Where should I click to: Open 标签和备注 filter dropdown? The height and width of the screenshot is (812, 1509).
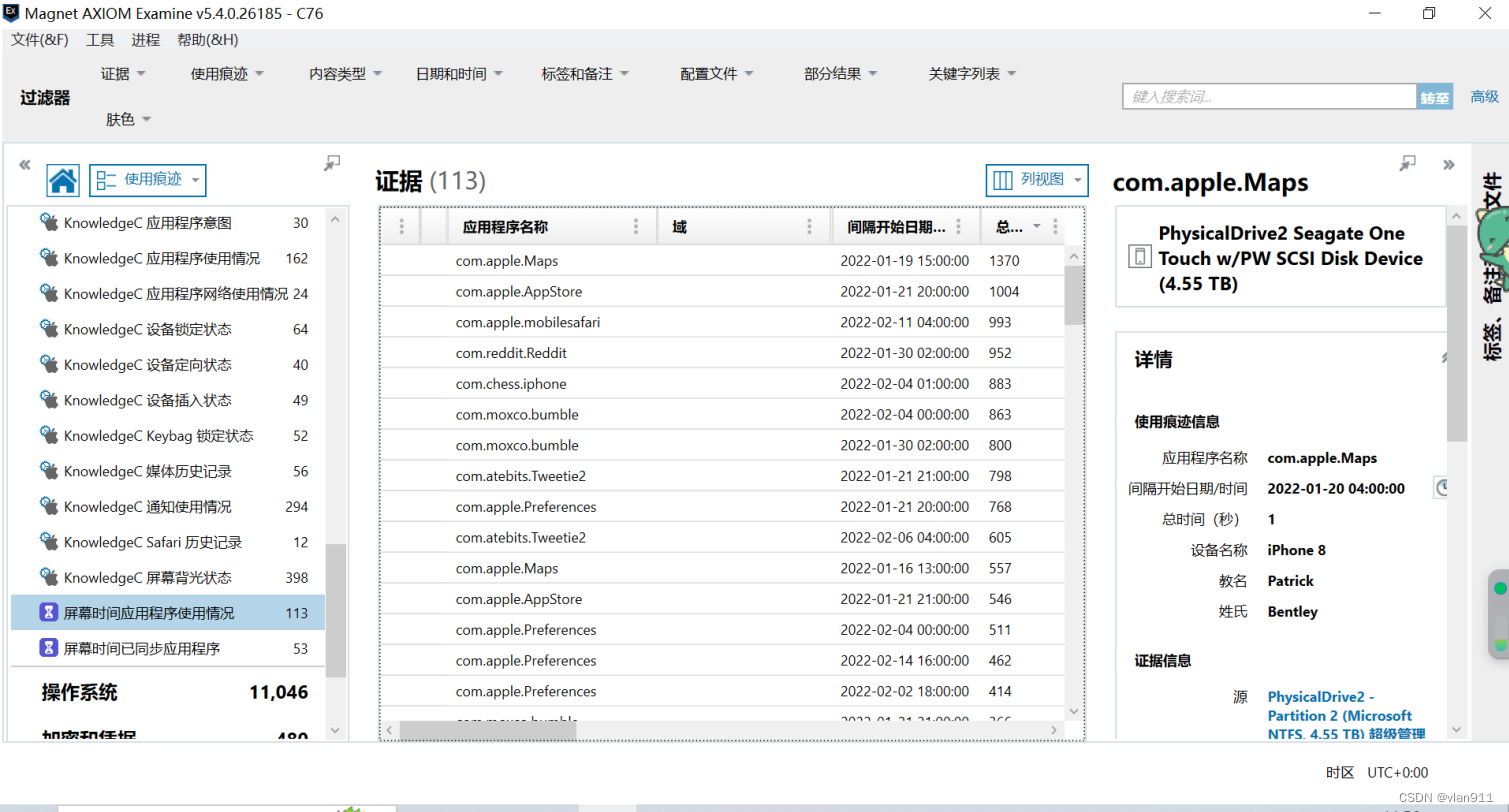585,74
